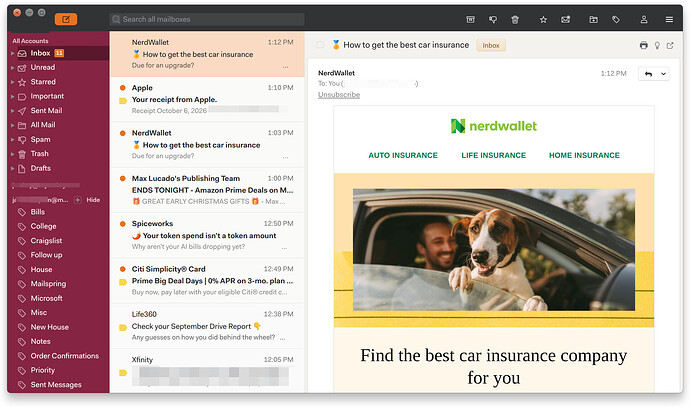Toggle contact sidebar with person icon
The width and height of the screenshot is (690, 407).
[x=644, y=19]
